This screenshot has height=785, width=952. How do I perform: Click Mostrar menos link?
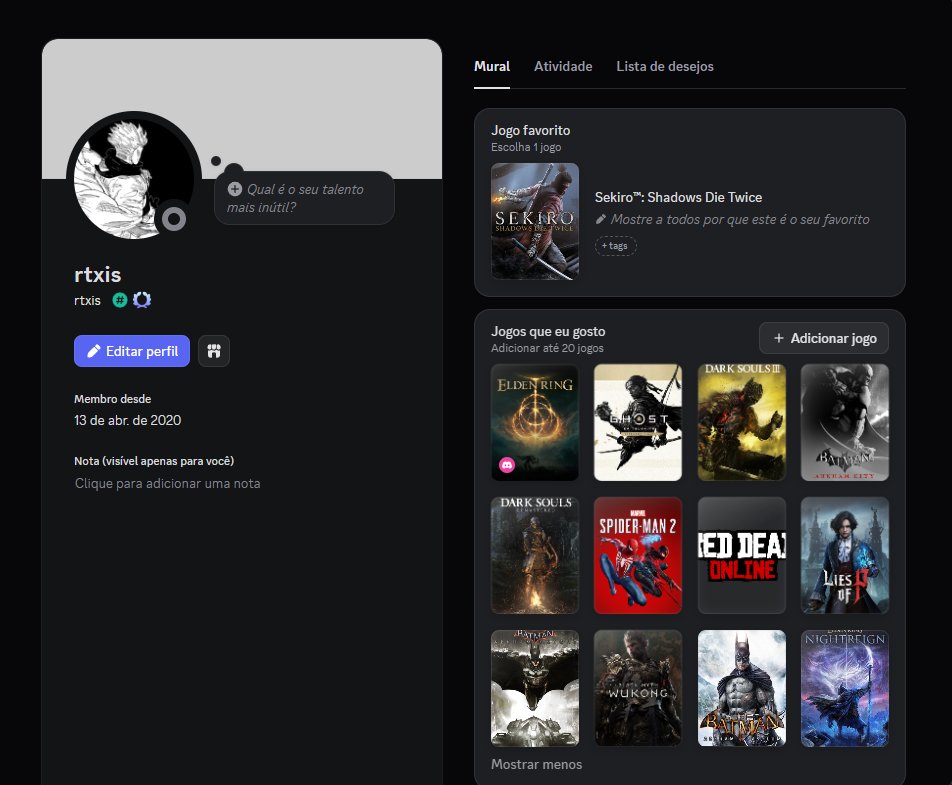point(536,764)
